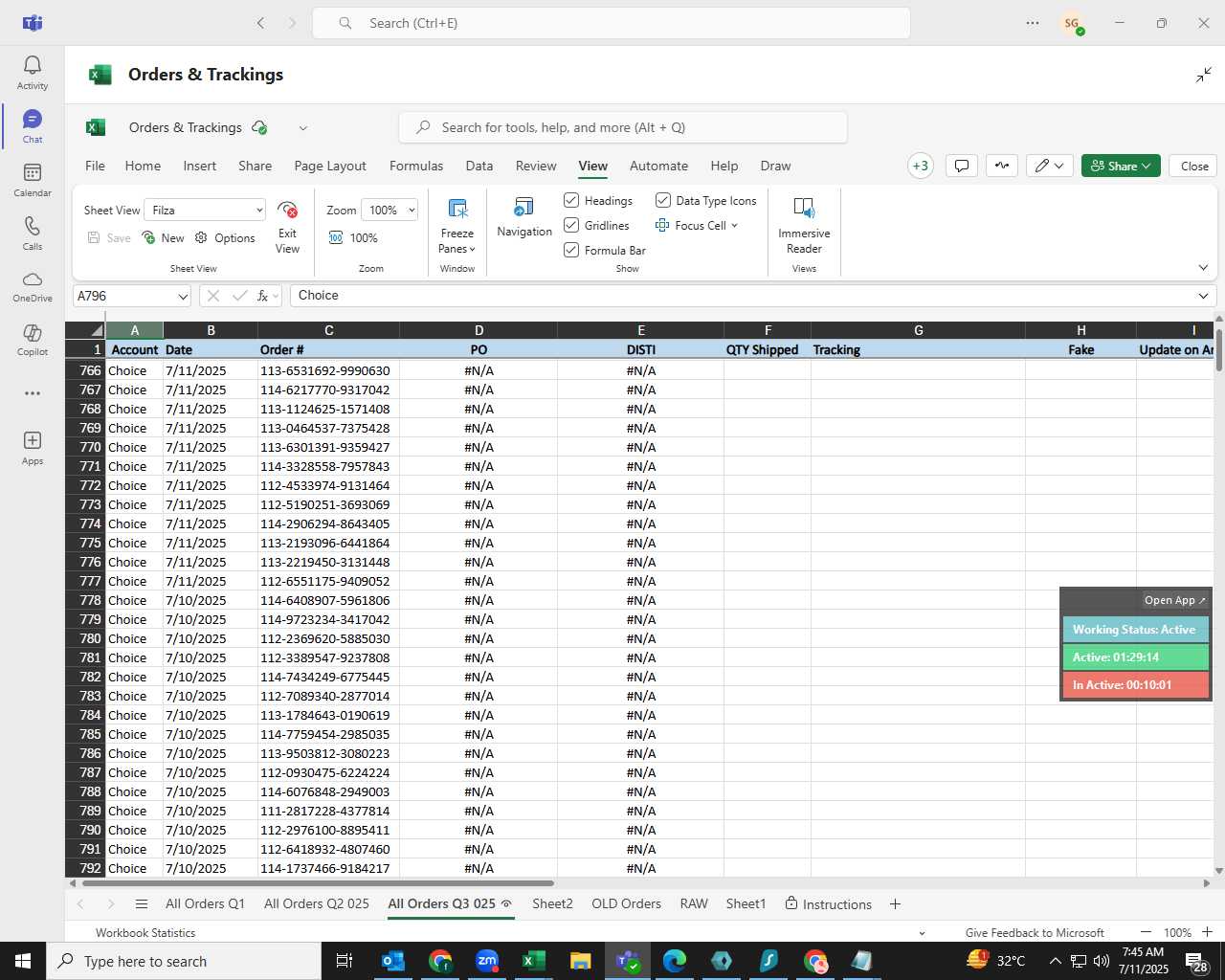The width and height of the screenshot is (1225, 980).
Task: Open OneDrive in Teams sidebar
Action: pyautogui.click(x=32, y=286)
